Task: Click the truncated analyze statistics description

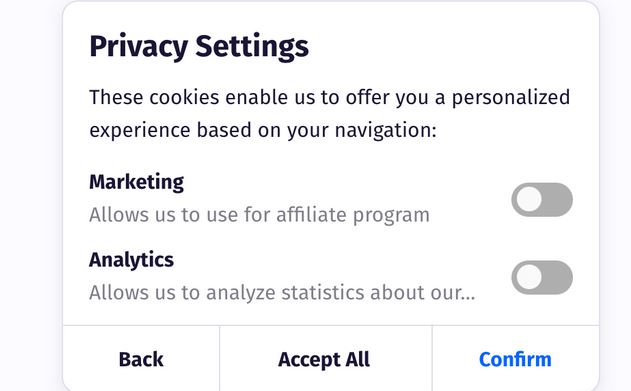Action: coord(282,292)
